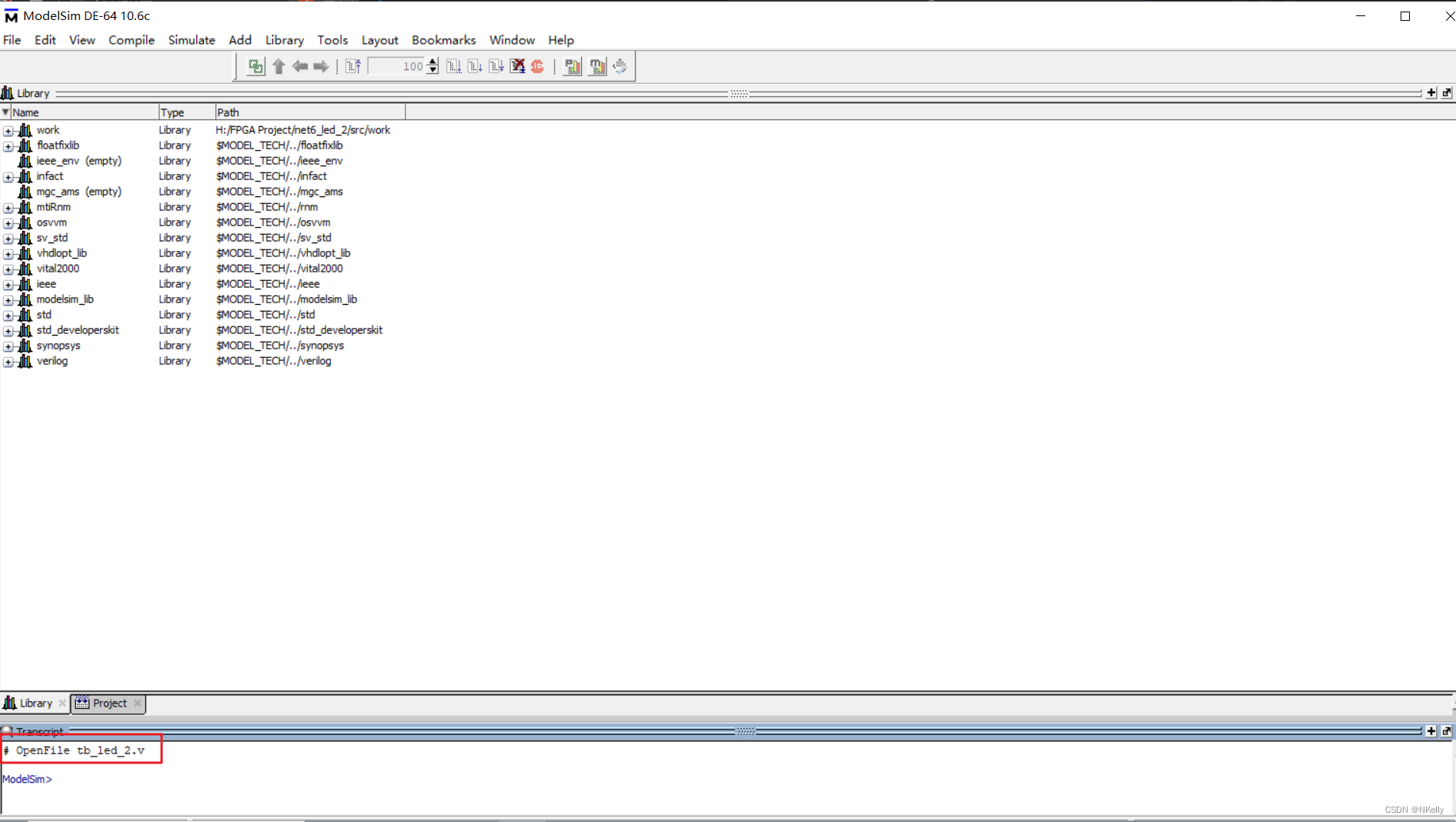This screenshot has width=1456, height=822.
Task: Expand the ieee library
Action: point(8,285)
